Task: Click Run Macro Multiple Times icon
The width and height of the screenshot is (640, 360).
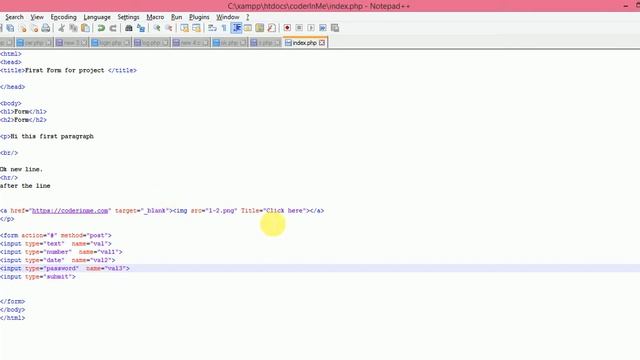Action: coord(323,28)
